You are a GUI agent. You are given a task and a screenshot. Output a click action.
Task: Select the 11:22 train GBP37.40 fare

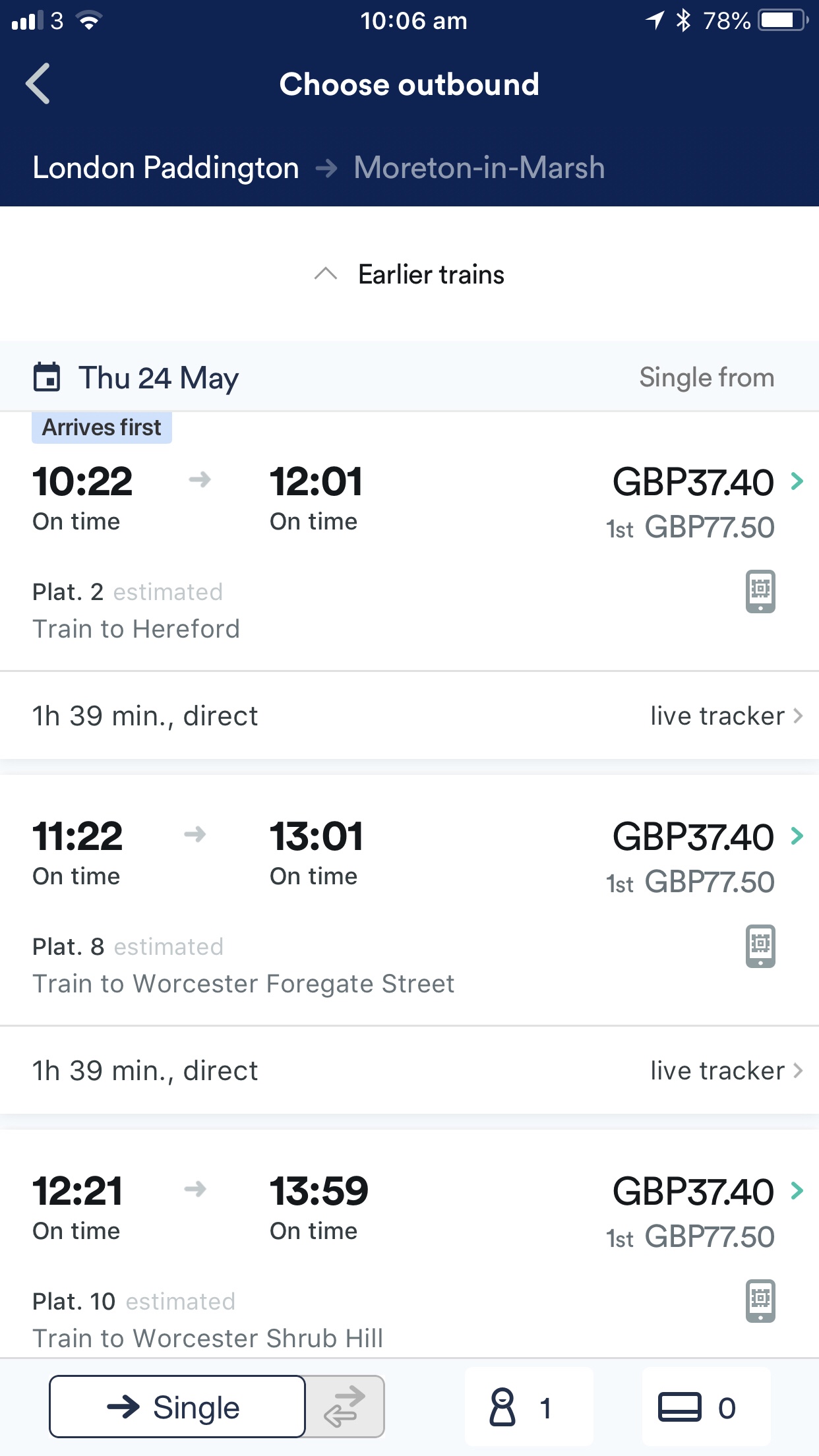click(x=692, y=837)
